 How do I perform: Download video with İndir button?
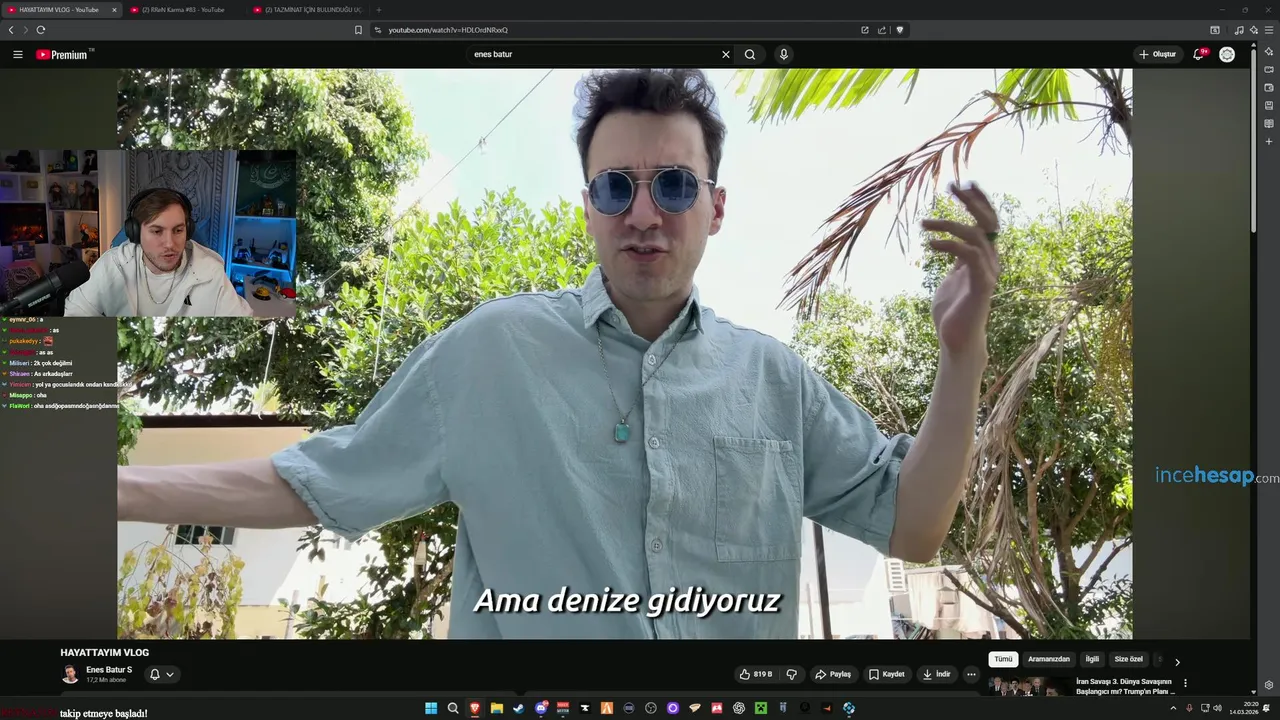coord(937,674)
